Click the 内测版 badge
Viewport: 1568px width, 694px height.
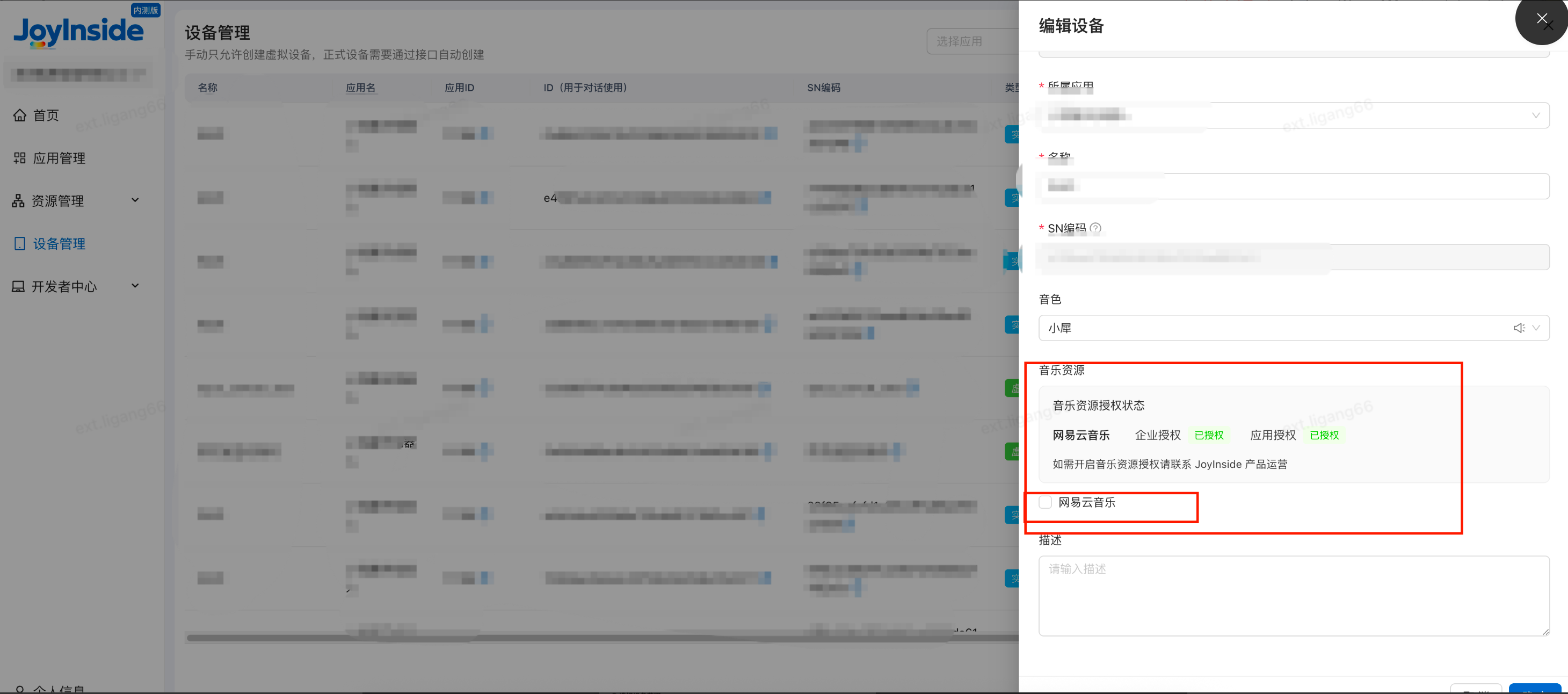(146, 10)
